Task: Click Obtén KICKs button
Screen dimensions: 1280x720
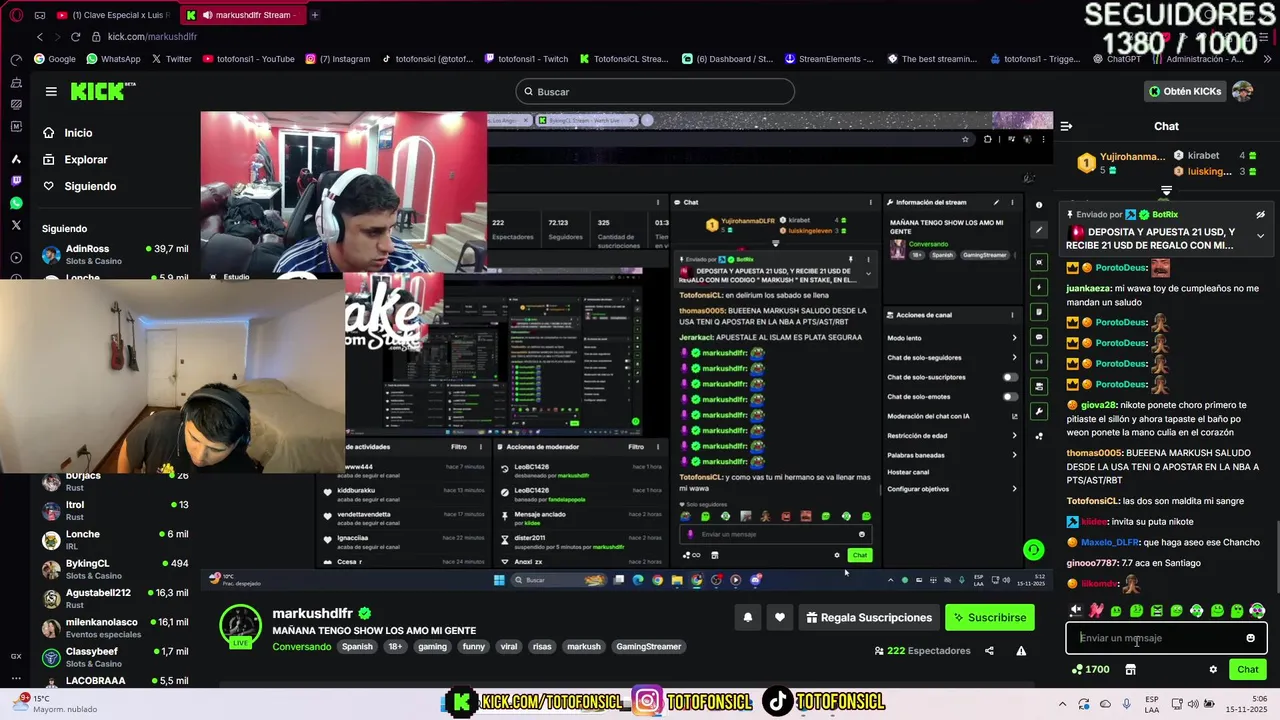Action: coord(1185,91)
